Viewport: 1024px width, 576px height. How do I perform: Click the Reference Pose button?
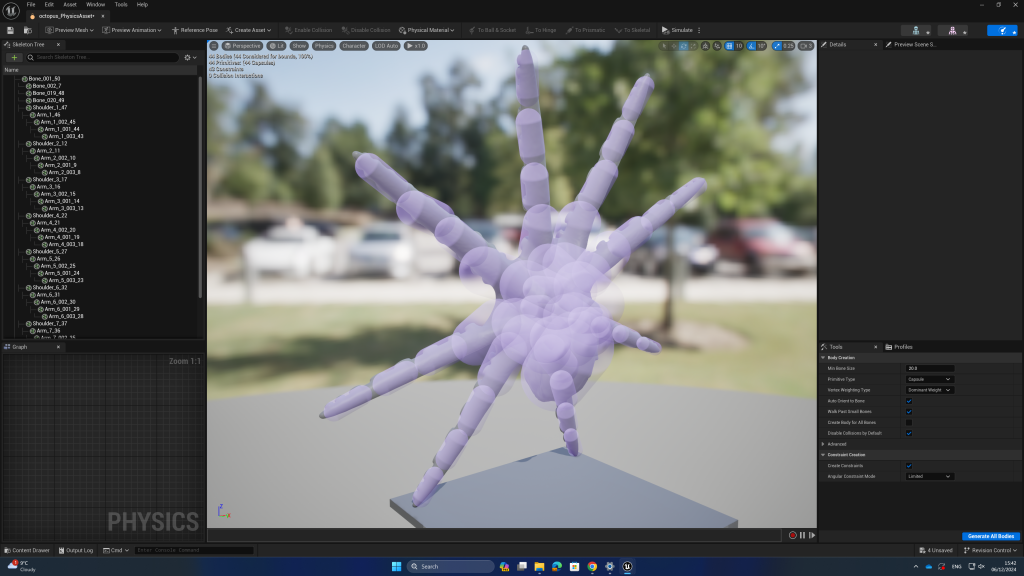click(195, 30)
